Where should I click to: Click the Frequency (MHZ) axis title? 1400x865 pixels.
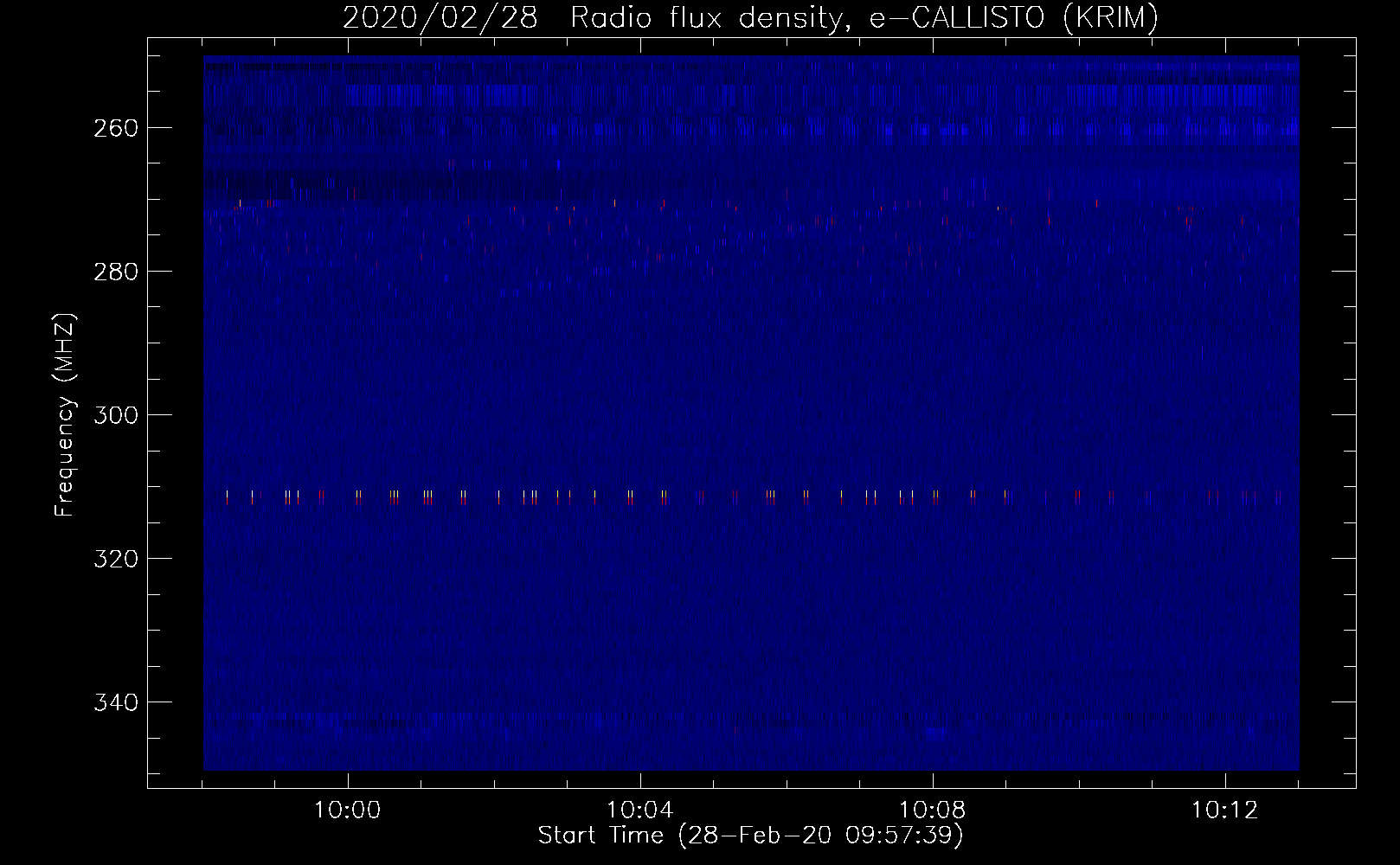coord(66,415)
